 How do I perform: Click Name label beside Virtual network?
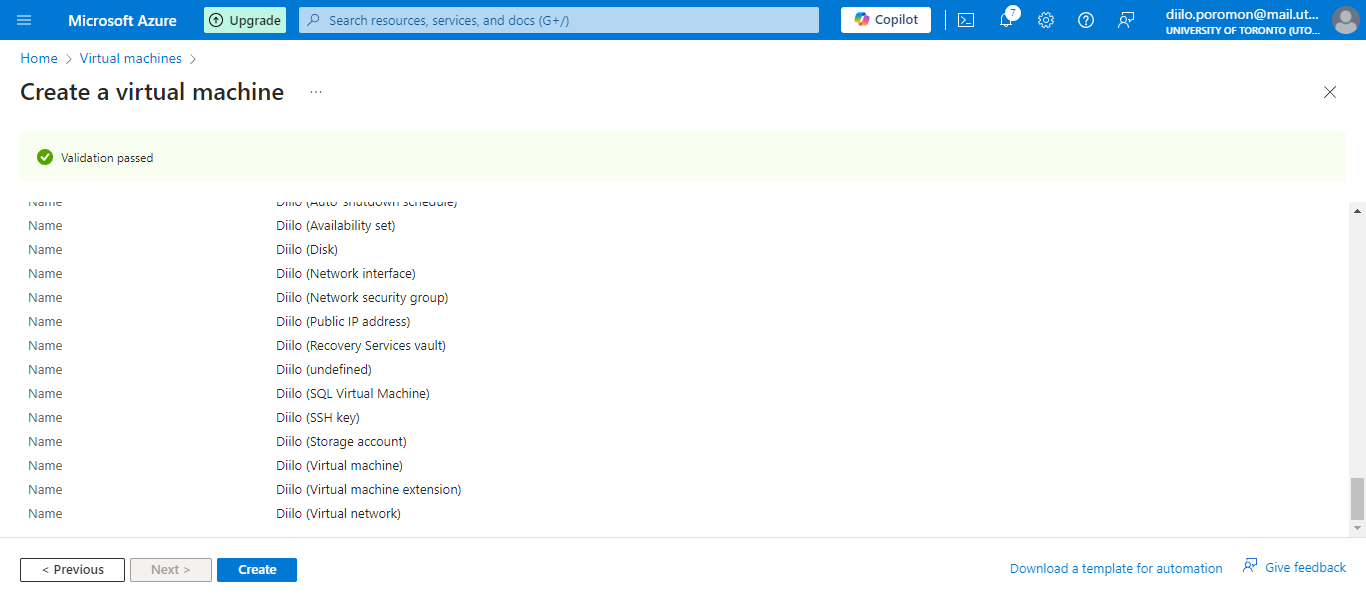pyautogui.click(x=45, y=514)
